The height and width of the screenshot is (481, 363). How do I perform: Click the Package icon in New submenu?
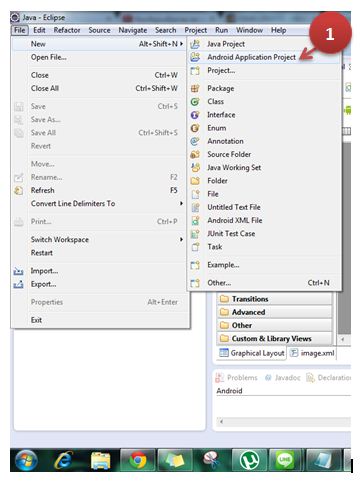point(195,88)
